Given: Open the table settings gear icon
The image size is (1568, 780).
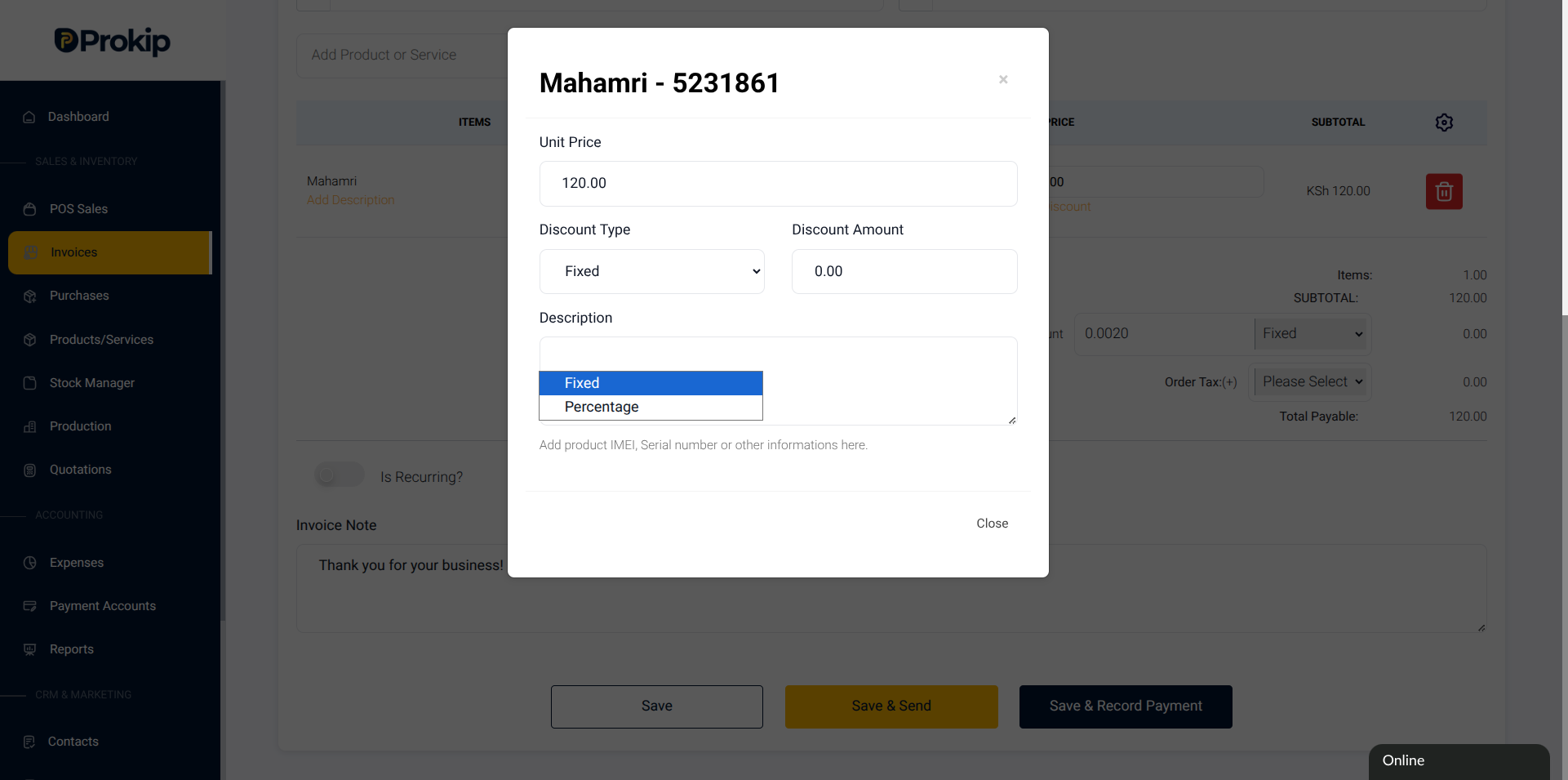Looking at the screenshot, I should pyautogui.click(x=1444, y=123).
